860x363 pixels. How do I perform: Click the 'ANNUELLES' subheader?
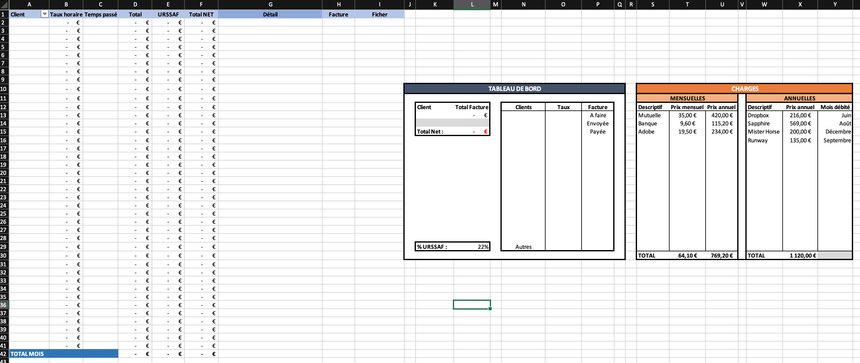(x=799, y=98)
